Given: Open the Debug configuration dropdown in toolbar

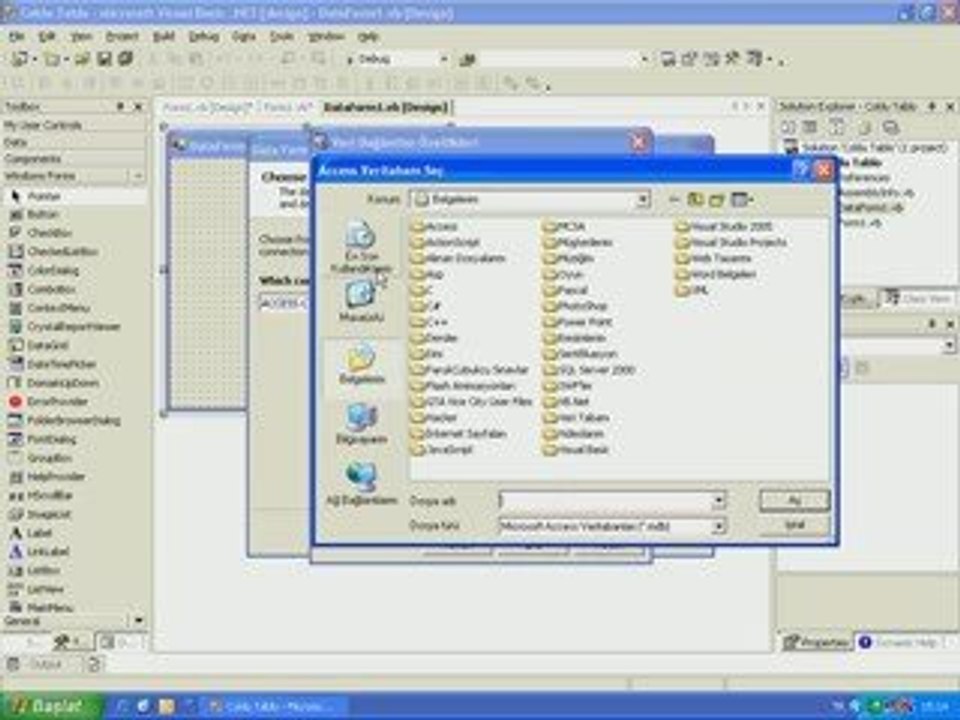Looking at the screenshot, I should [x=443, y=59].
